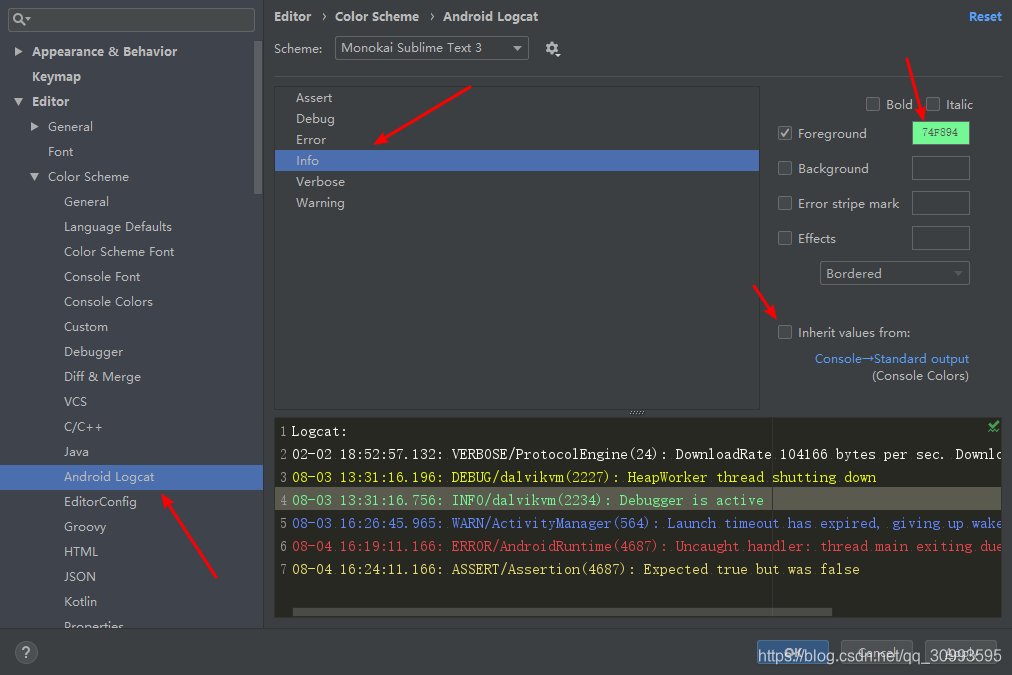Click the INFO/dalvikvm line in preview
Screen dimensions: 1012x675
click(x=527, y=500)
